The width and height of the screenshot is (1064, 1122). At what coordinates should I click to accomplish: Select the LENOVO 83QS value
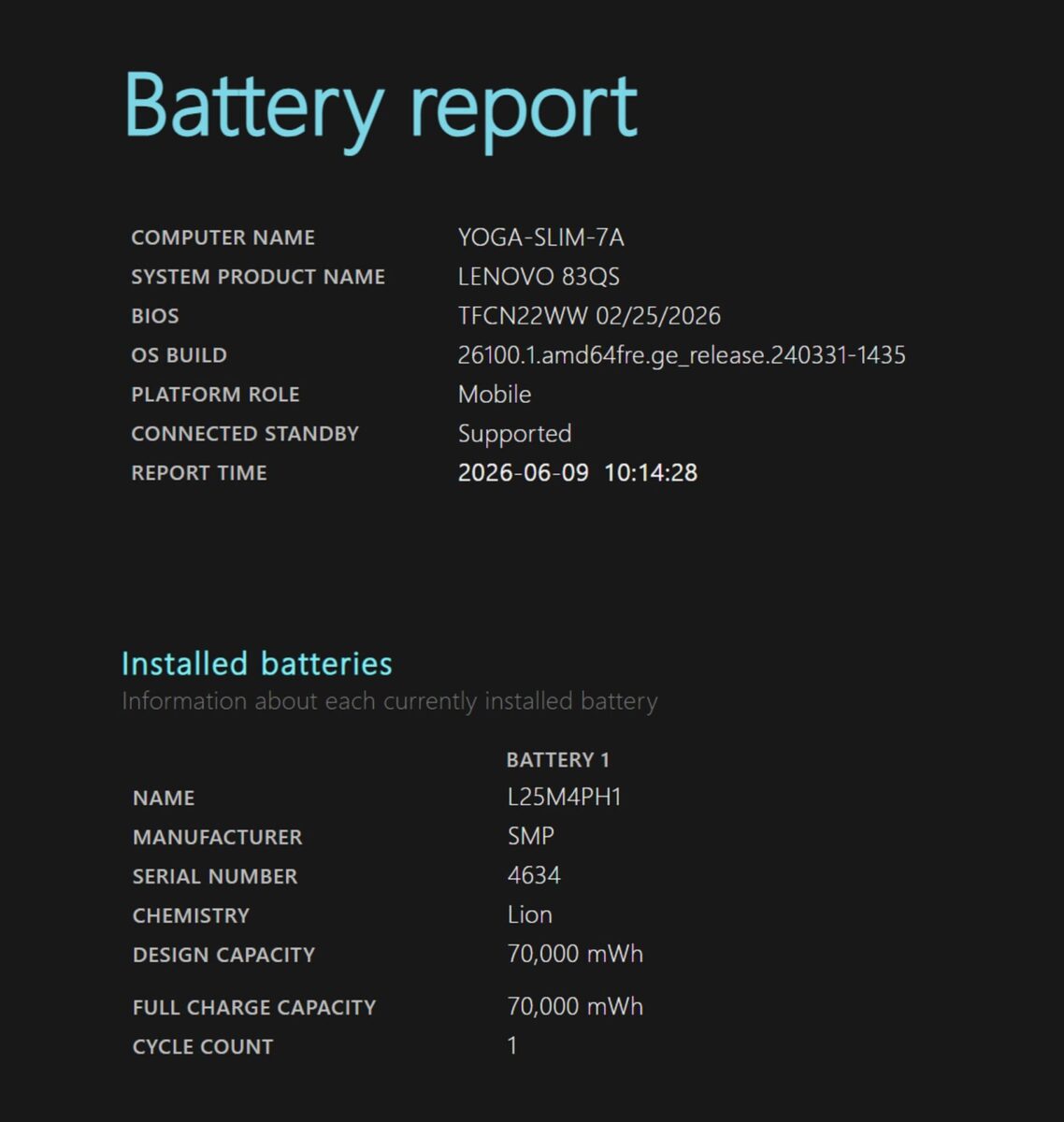click(x=539, y=277)
